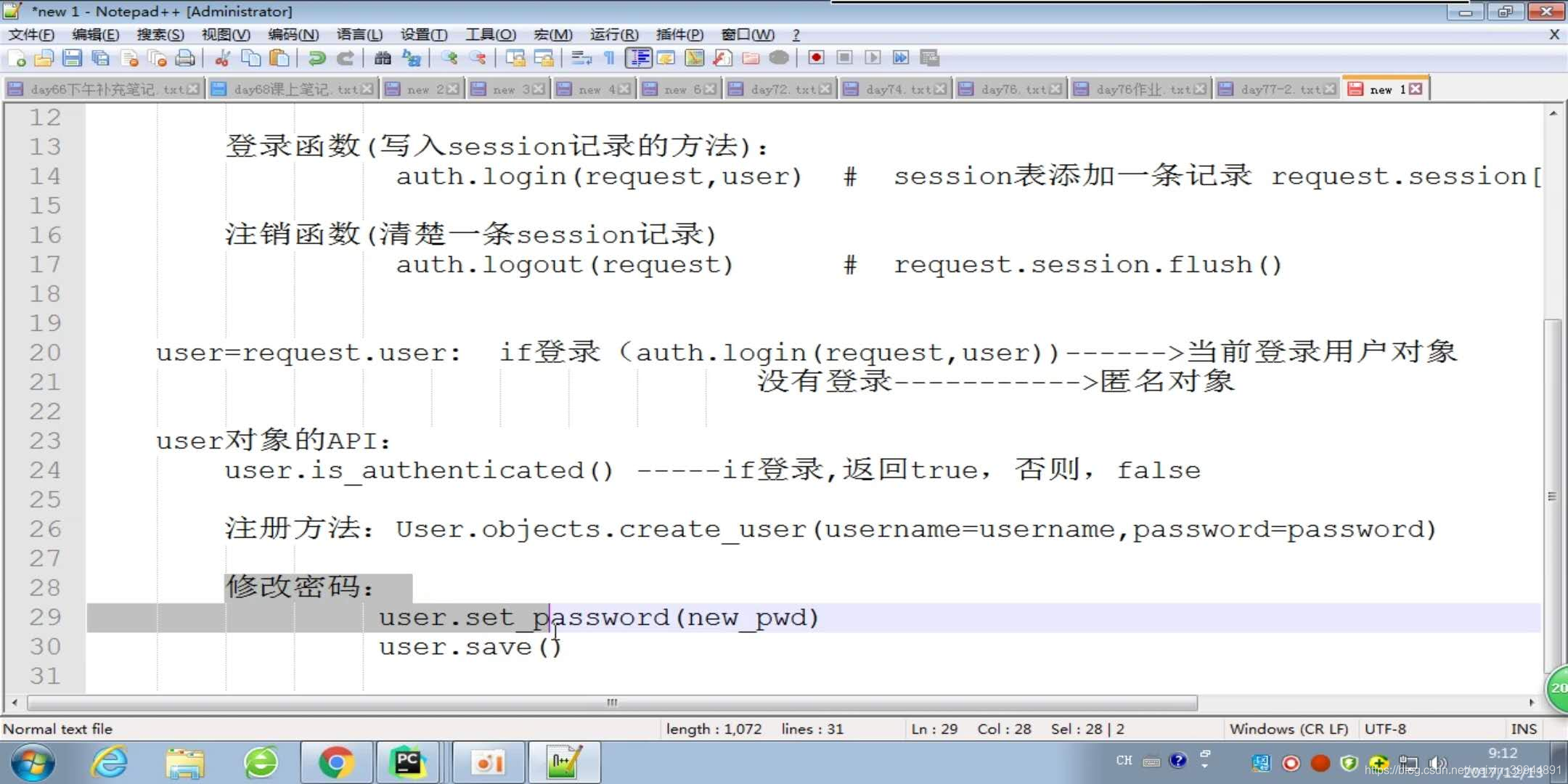The height and width of the screenshot is (784, 1568).
Task: Open Internet Explorer from the taskbar
Action: [x=110, y=763]
